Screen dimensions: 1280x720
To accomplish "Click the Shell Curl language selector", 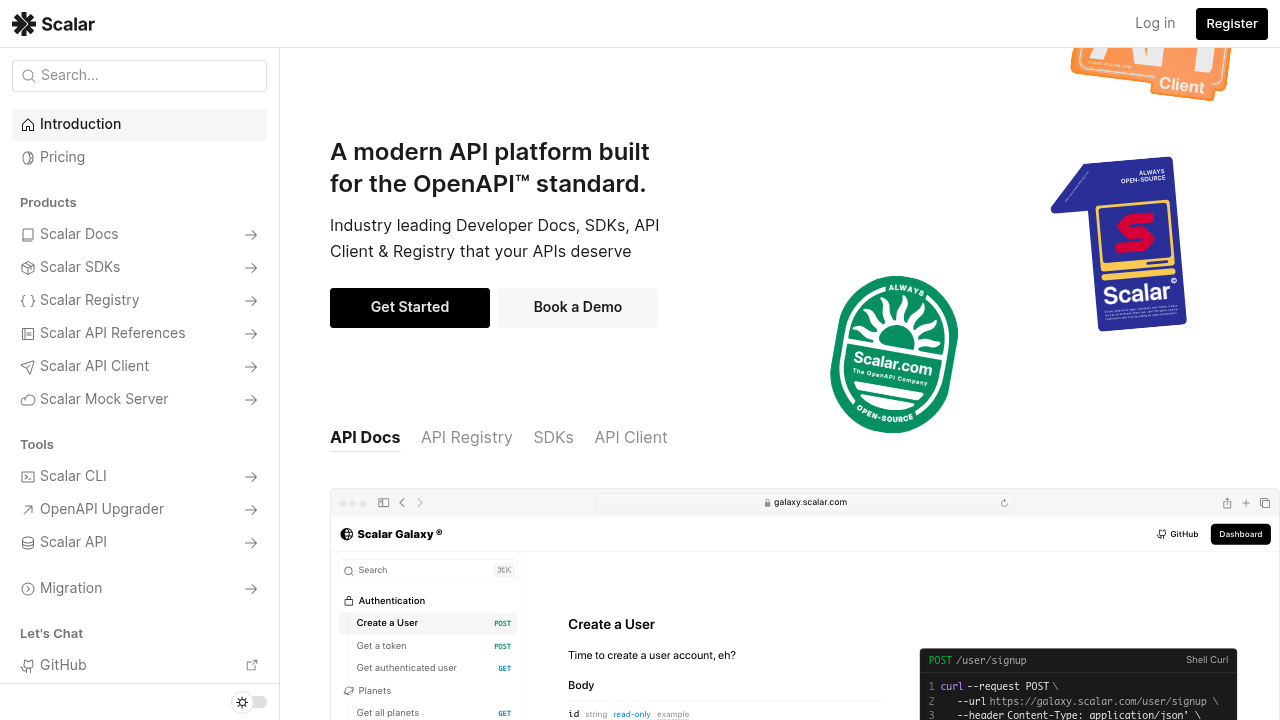I will point(1207,660).
